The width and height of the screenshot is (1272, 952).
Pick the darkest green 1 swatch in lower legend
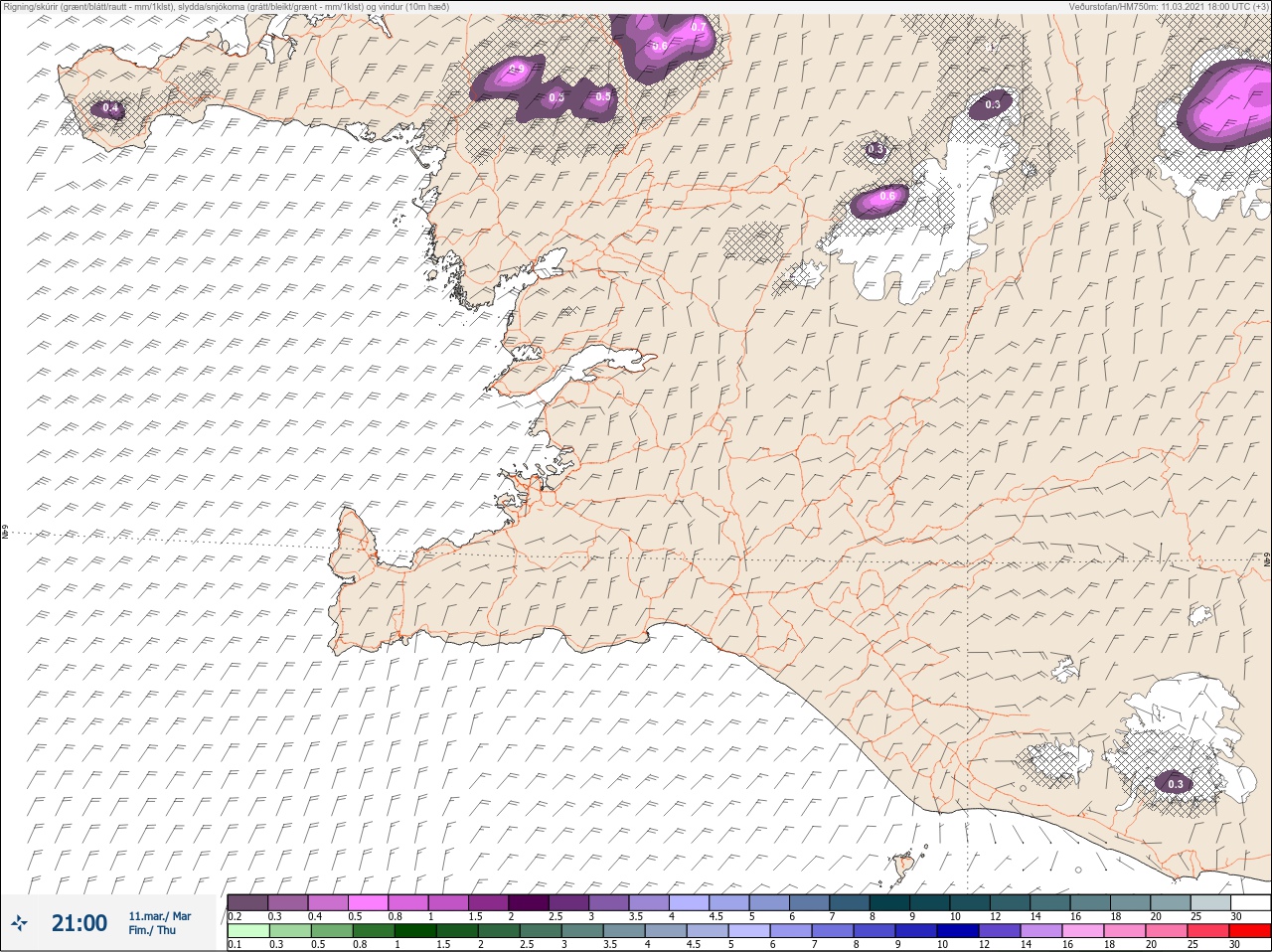tap(414, 931)
